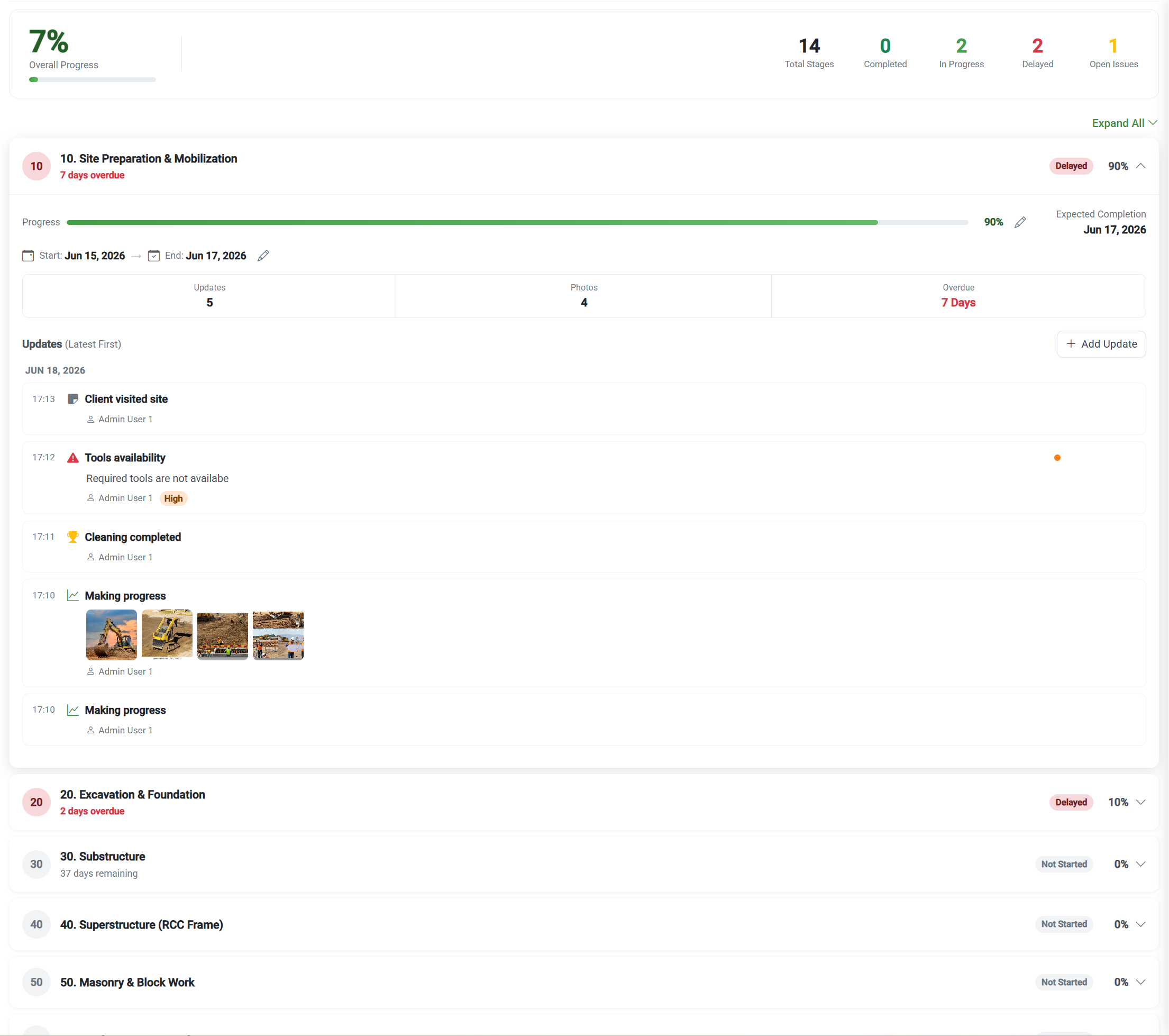This screenshot has height=1036, width=1169.
Task: Expand Excavation & Foundation stage chevron
Action: (1140, 802)
